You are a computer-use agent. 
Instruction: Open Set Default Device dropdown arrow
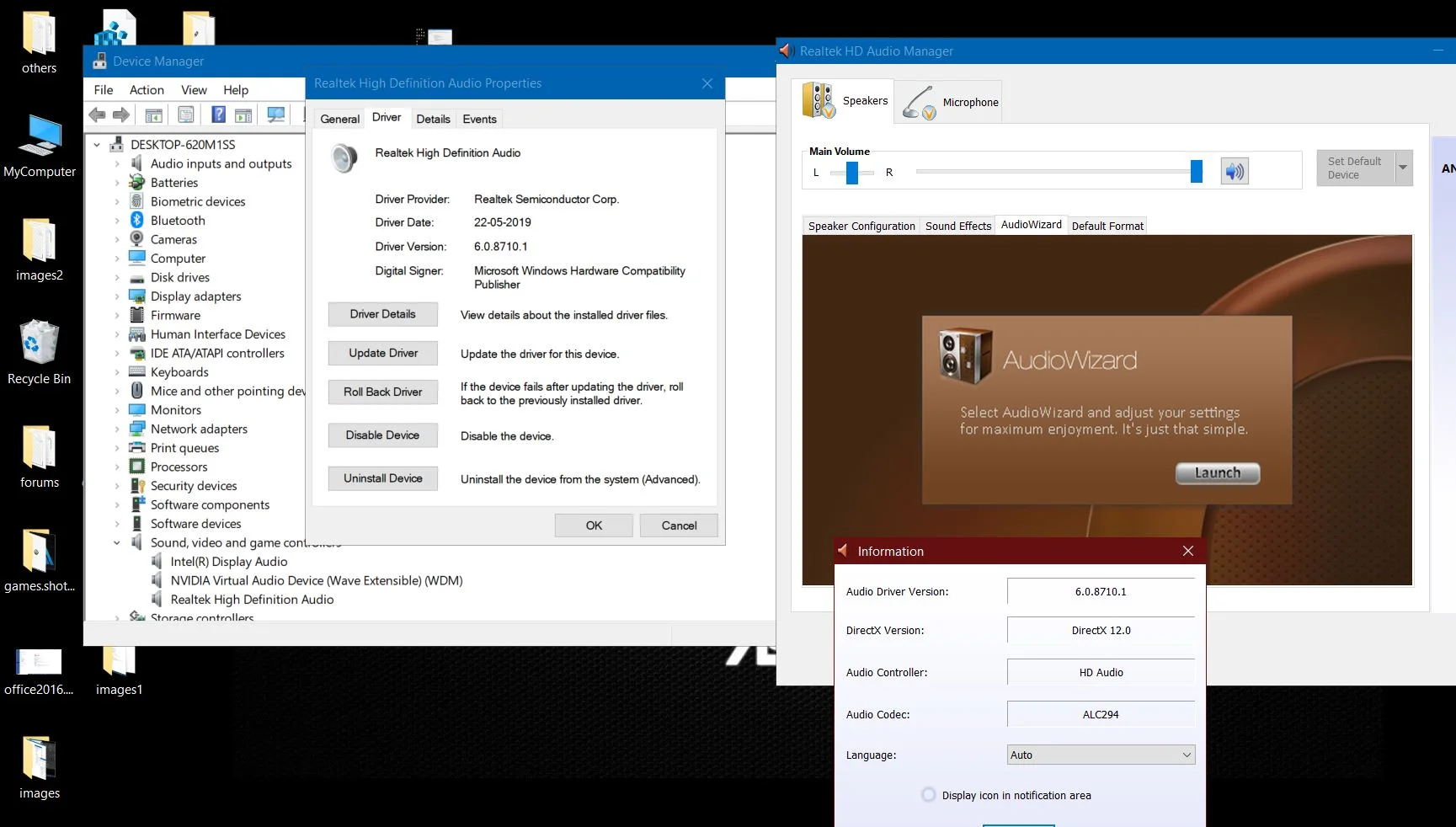(x=1403, y=168)
